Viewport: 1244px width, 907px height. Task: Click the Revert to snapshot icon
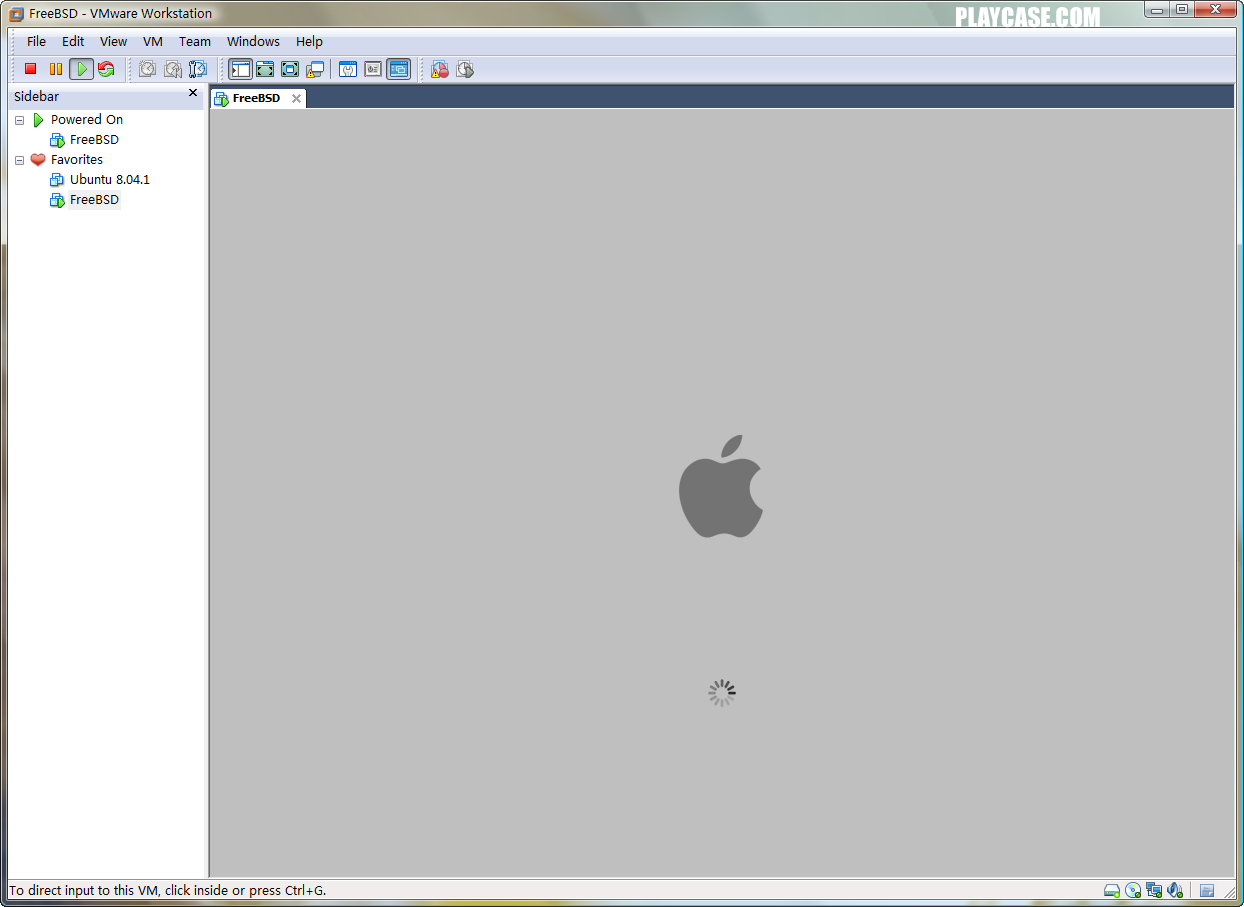pyautogui.click(x=173, y=69)
